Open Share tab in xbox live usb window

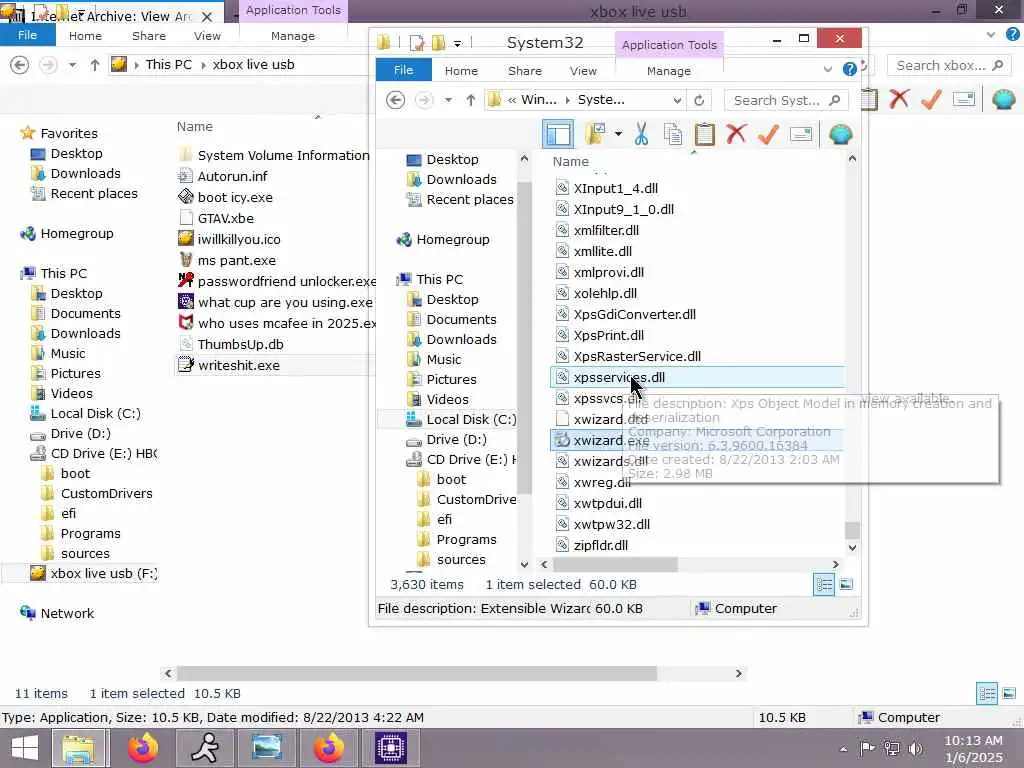(148, 36)
